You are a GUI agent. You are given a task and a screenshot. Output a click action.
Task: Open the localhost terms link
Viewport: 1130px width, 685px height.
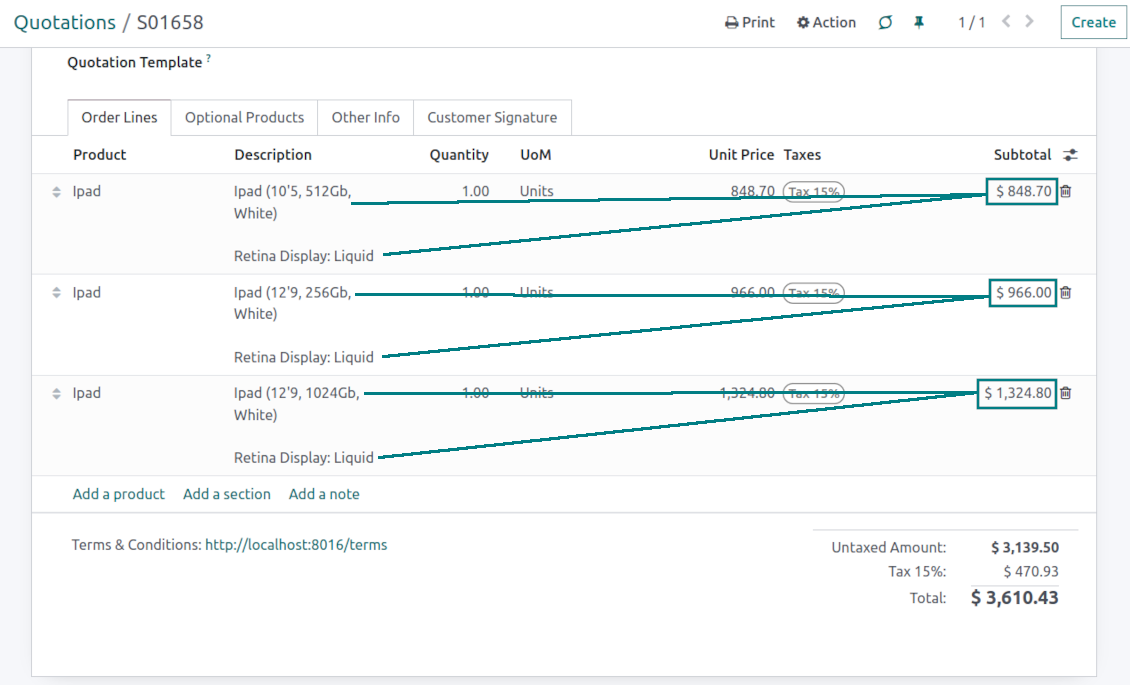coord(296,545)
